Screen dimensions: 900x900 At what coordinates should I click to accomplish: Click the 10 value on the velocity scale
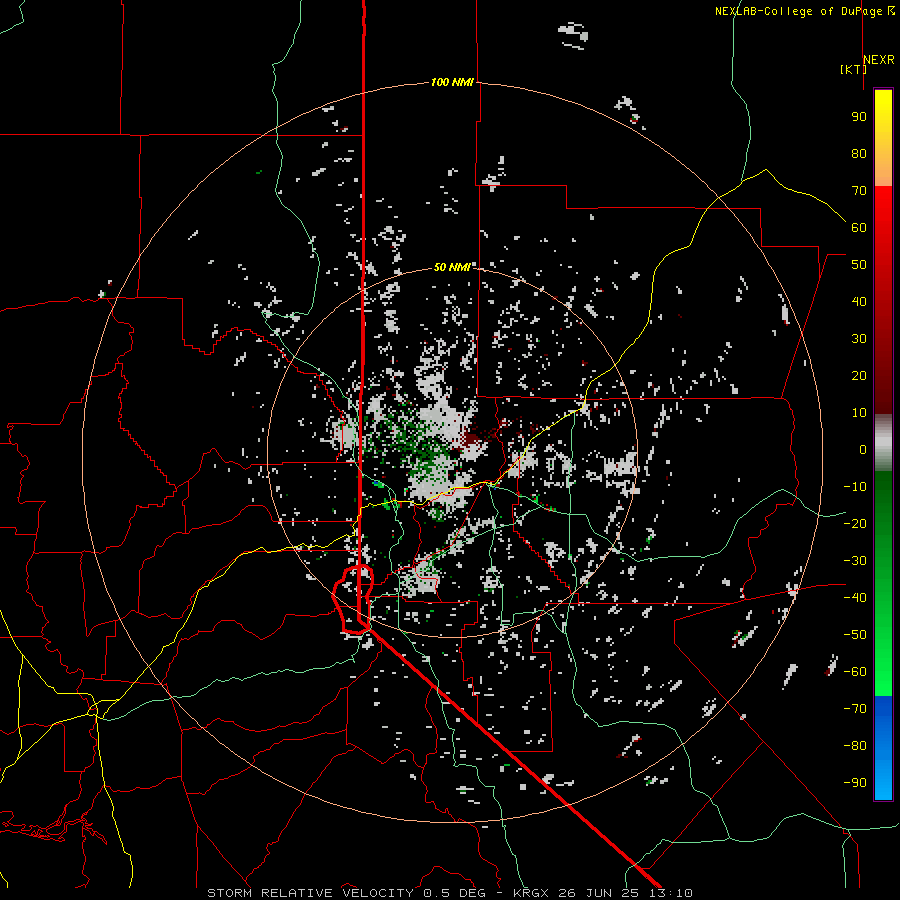click(x=859, y=413)
